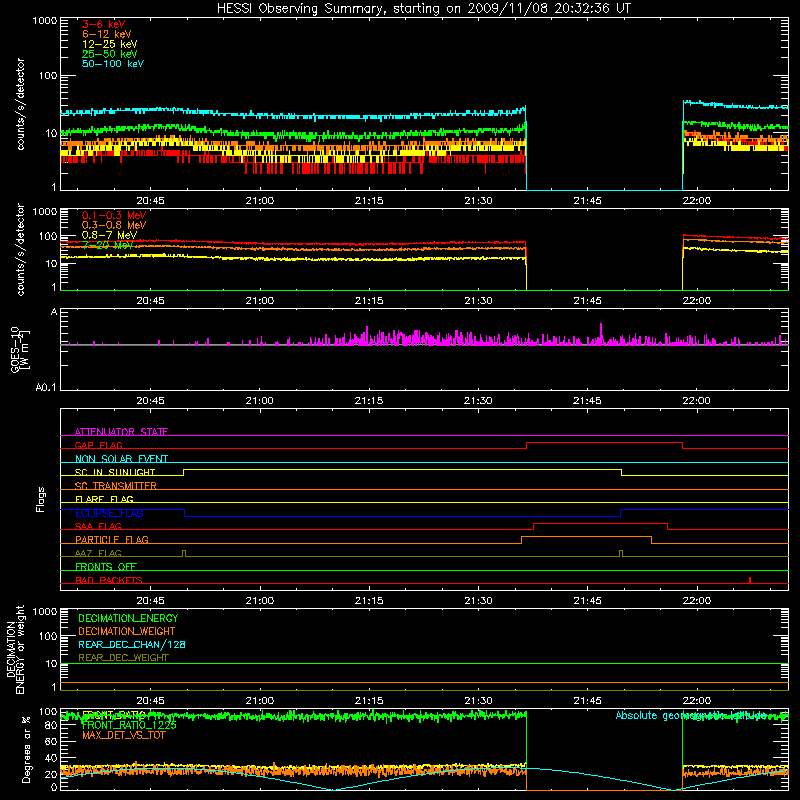Select the ATTENUATOR_STATE flag label

[x=121, y=432]
